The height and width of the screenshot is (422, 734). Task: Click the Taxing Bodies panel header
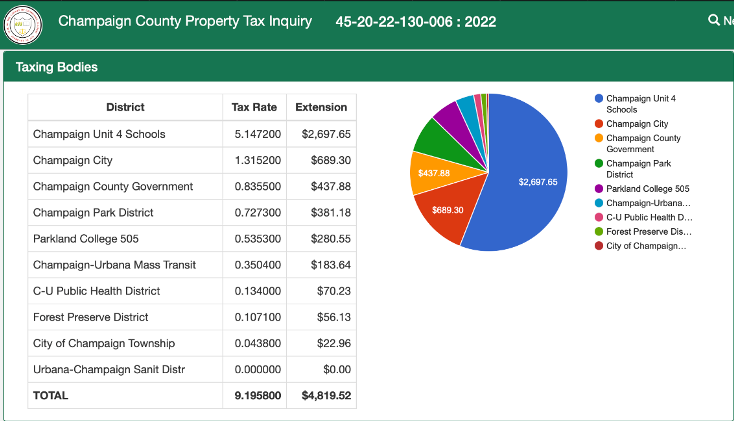368,67
